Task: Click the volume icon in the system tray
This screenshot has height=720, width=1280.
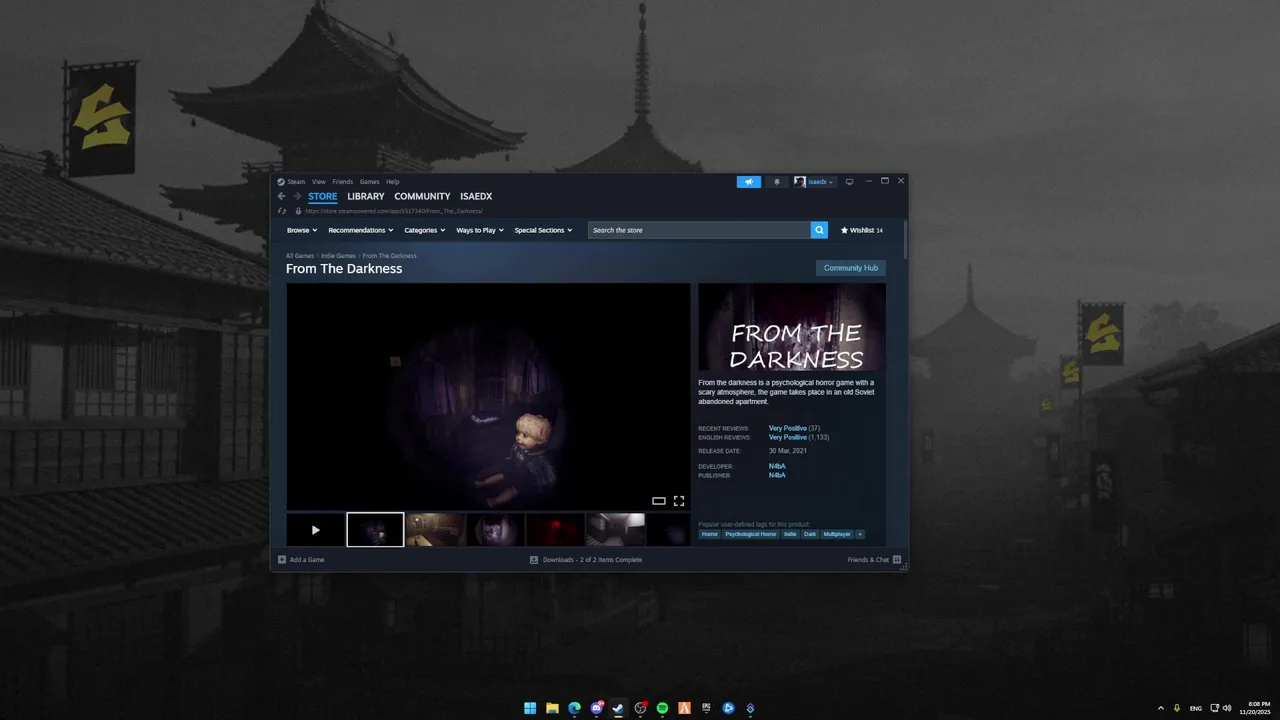Action: click(x=1227, y=708)
